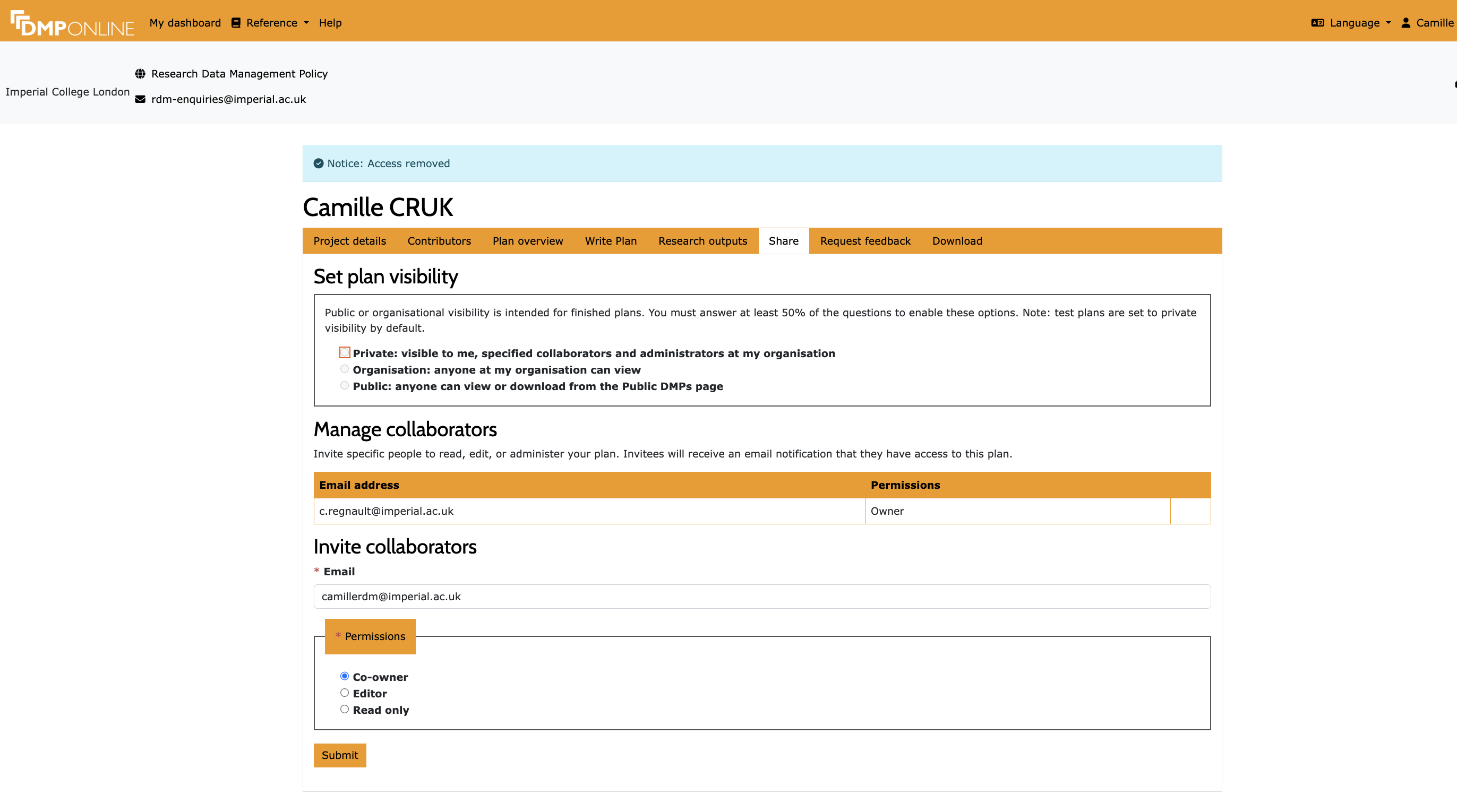Screen dimensions: 1457x812
Task: Click the DMPonline logo
Action: pyautogui.click(x=72, y=23)
